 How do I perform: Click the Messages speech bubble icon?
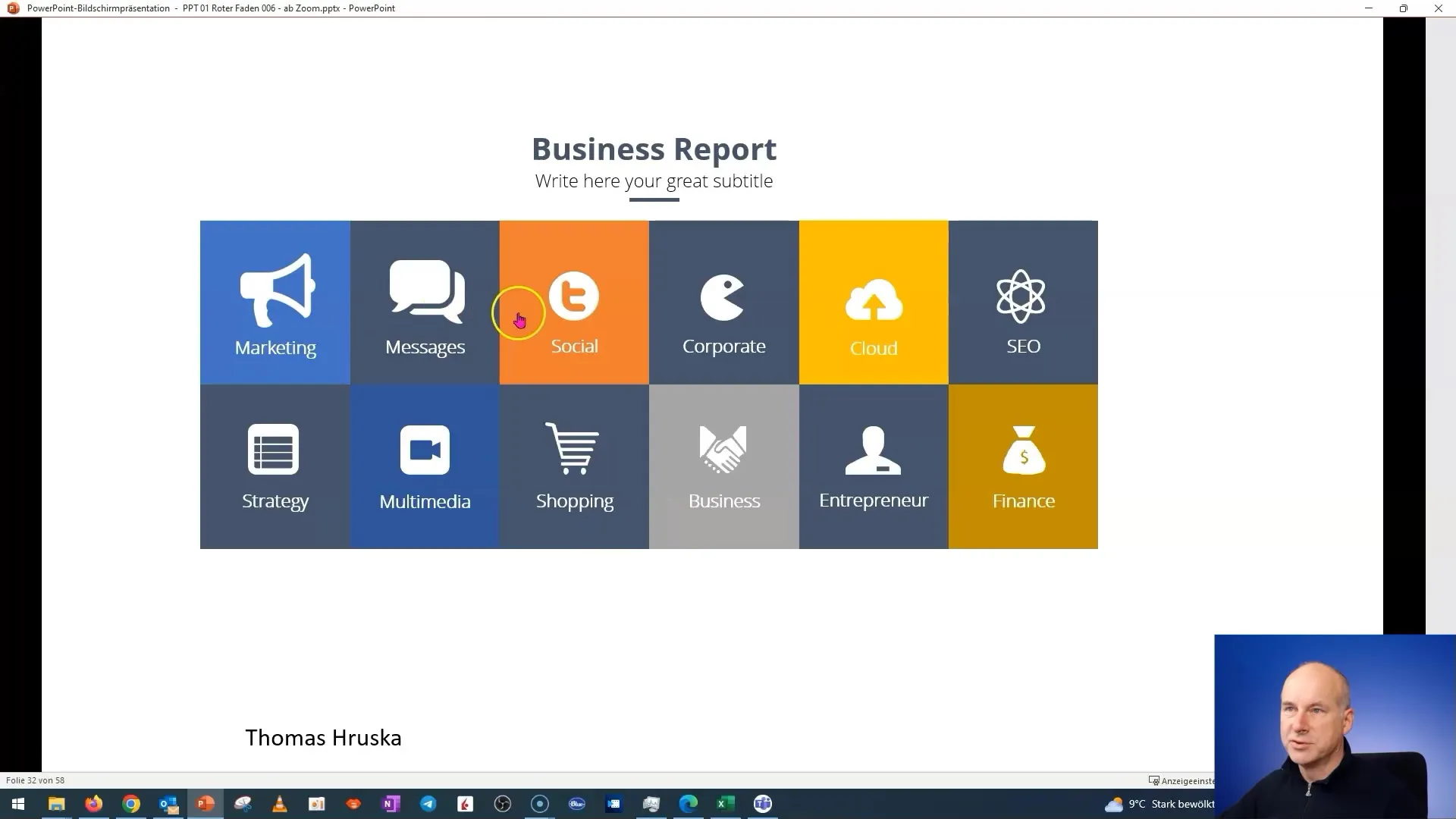point(425,294)
